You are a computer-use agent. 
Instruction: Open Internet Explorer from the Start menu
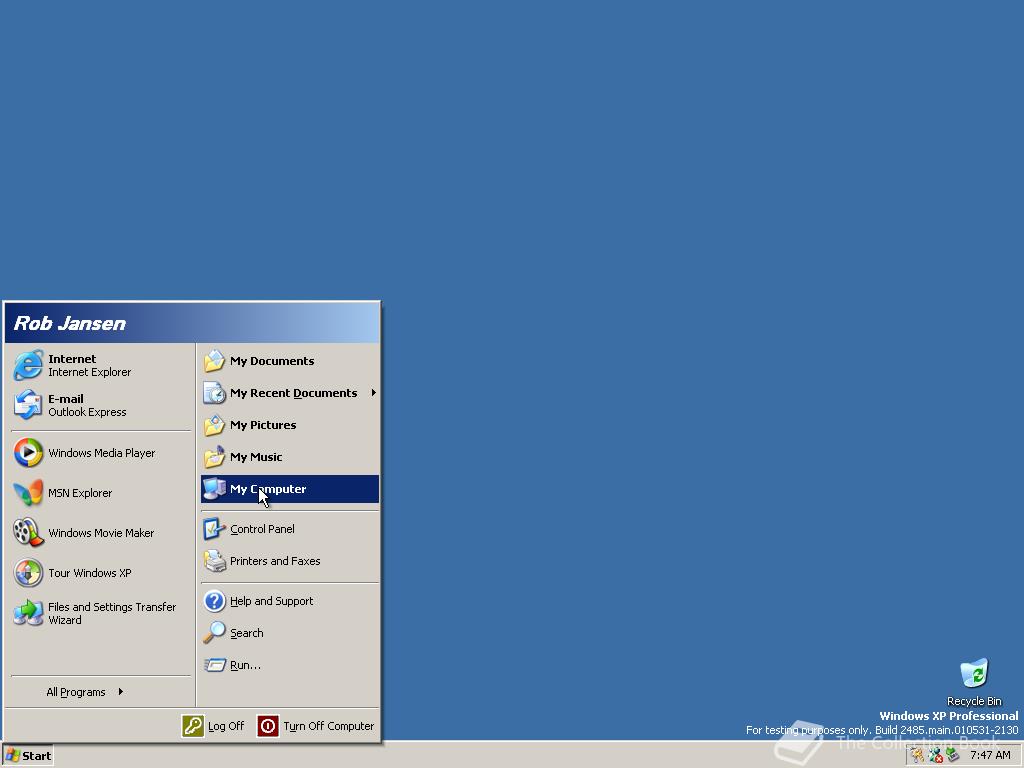pyautogui.click(x=101, y=365)
